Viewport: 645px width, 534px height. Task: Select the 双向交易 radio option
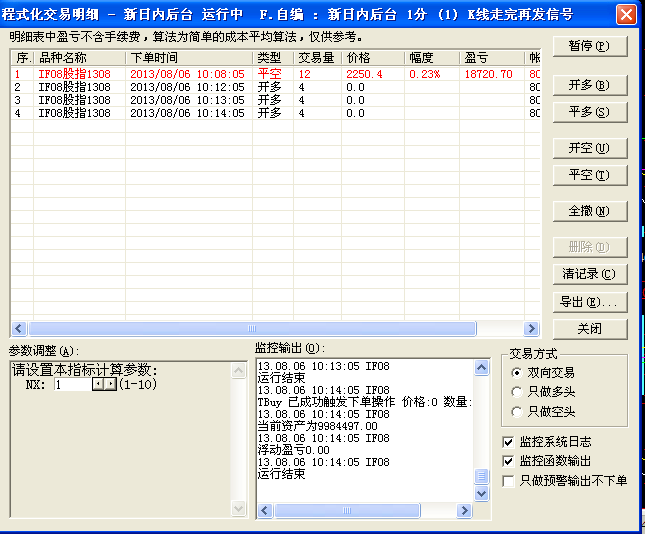coord(543,373)
